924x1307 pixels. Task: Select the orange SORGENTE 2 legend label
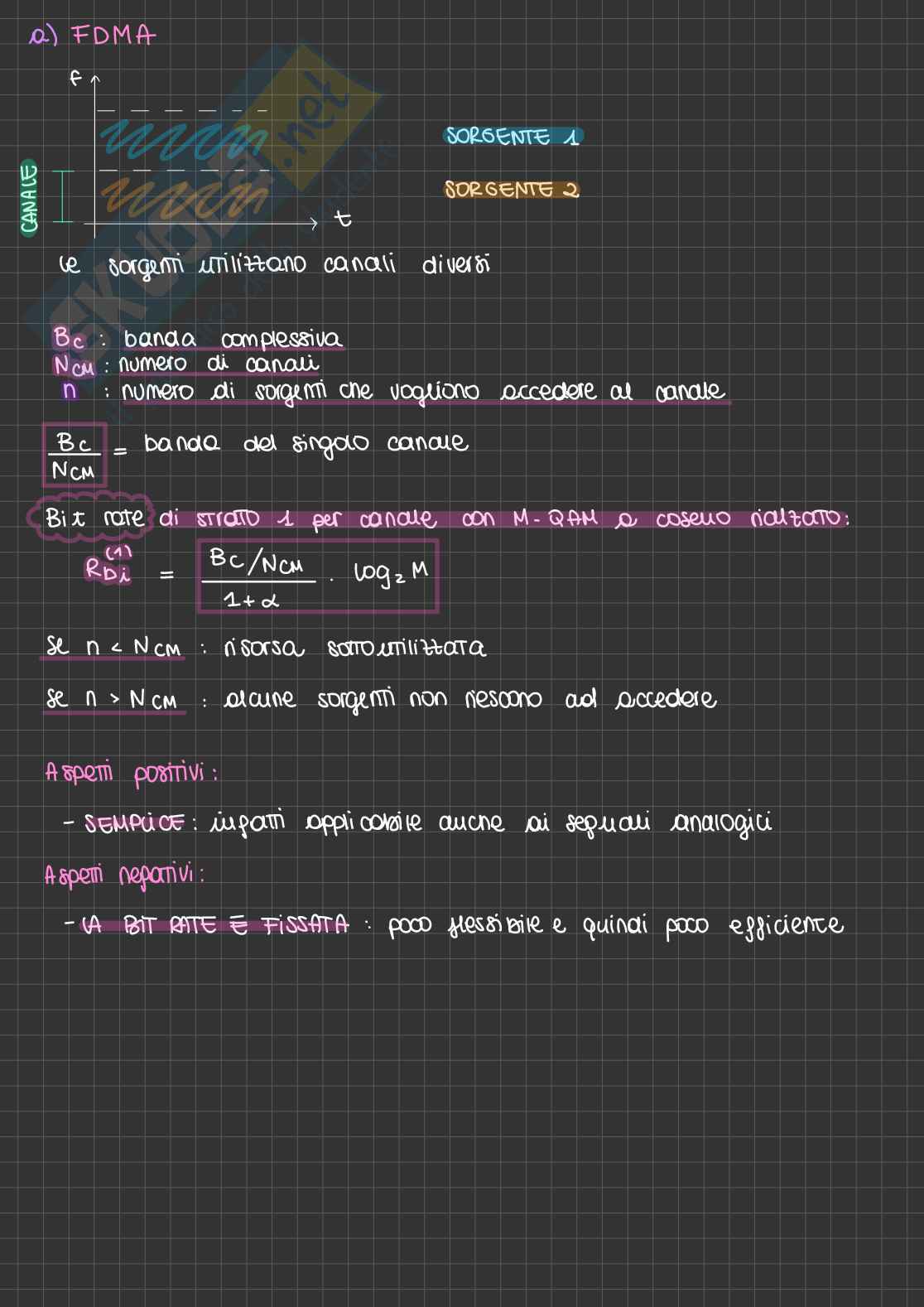pos(511,190)
